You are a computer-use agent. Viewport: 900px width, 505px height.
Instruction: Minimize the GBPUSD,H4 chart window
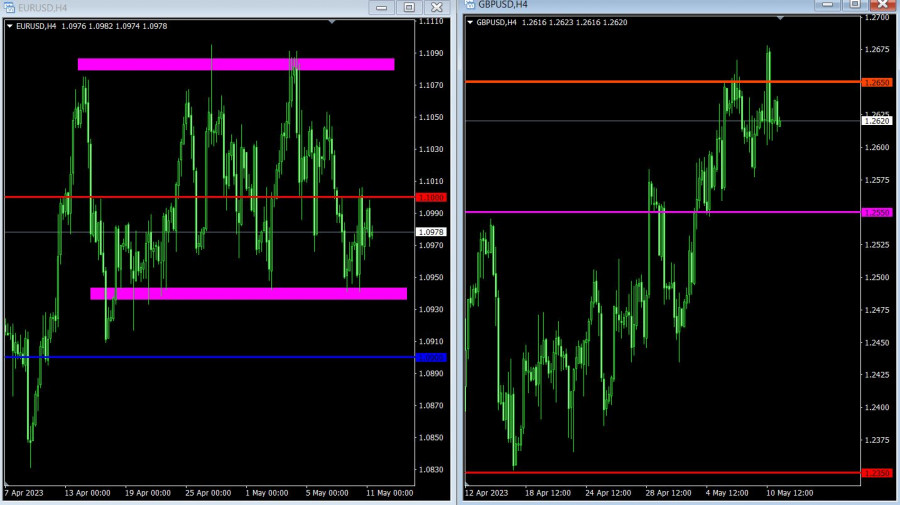click(x=827, y=5)
